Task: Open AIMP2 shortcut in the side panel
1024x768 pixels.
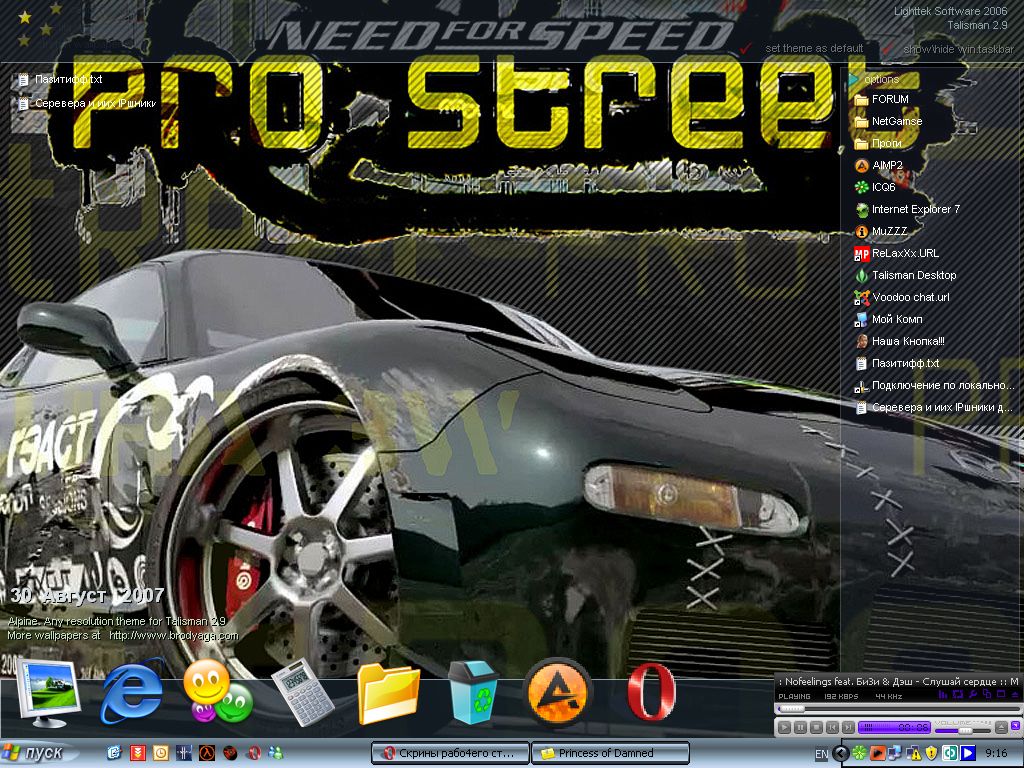Action: (879, 165)
